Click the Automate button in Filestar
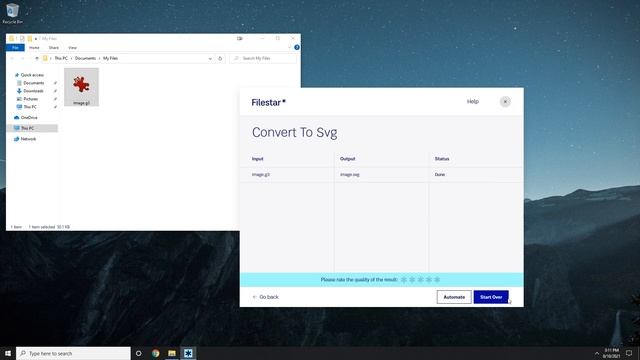 point(454,297)
